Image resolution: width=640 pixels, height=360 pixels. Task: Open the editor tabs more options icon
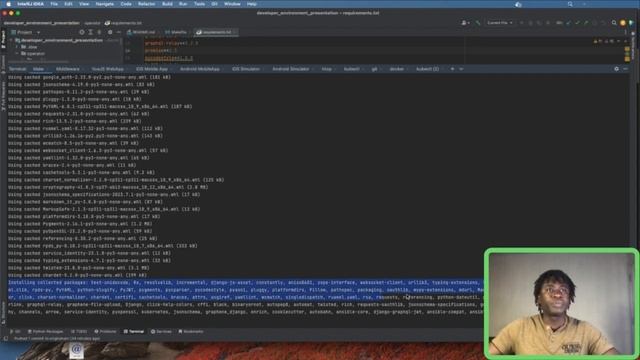[x=625, y=32]
